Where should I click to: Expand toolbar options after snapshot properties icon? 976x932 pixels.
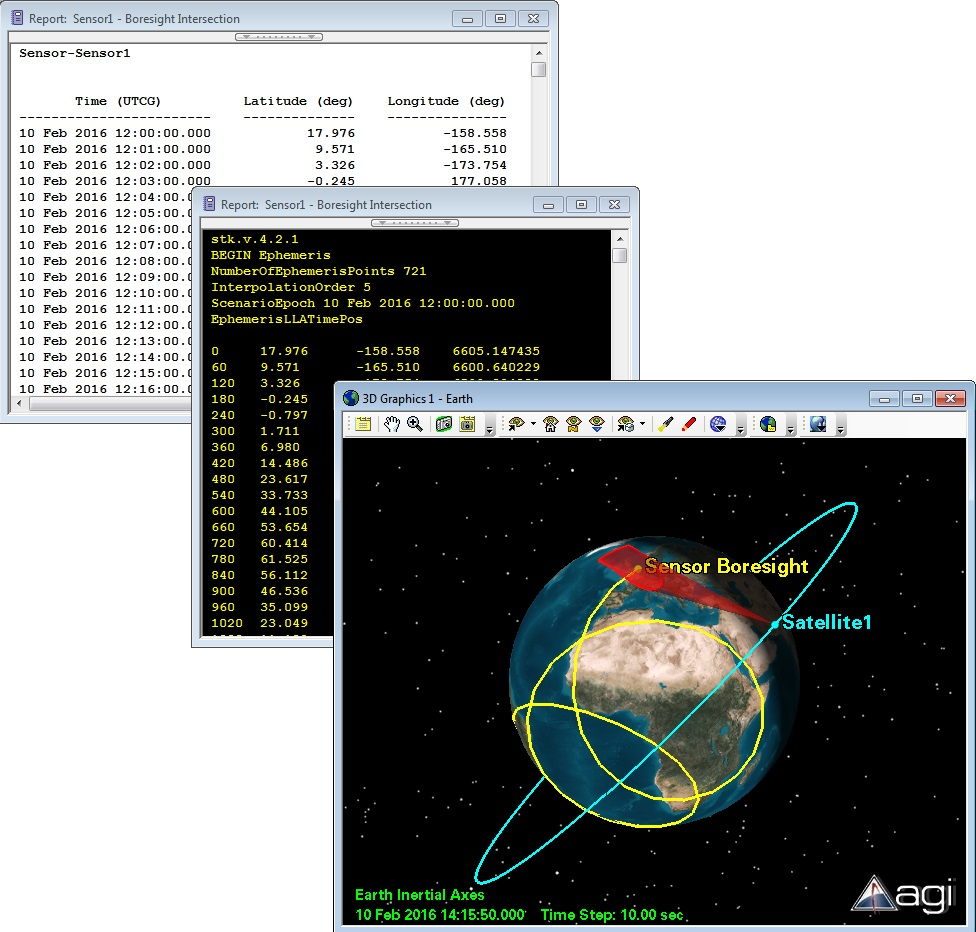[x=489, y=428]
